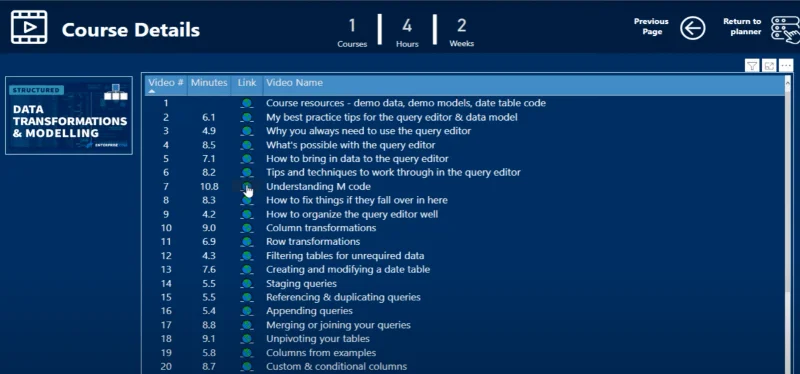Click the '4 Hours' summary card
The image size is (800, 374).
pyautogui.click(x=407, y=33)
